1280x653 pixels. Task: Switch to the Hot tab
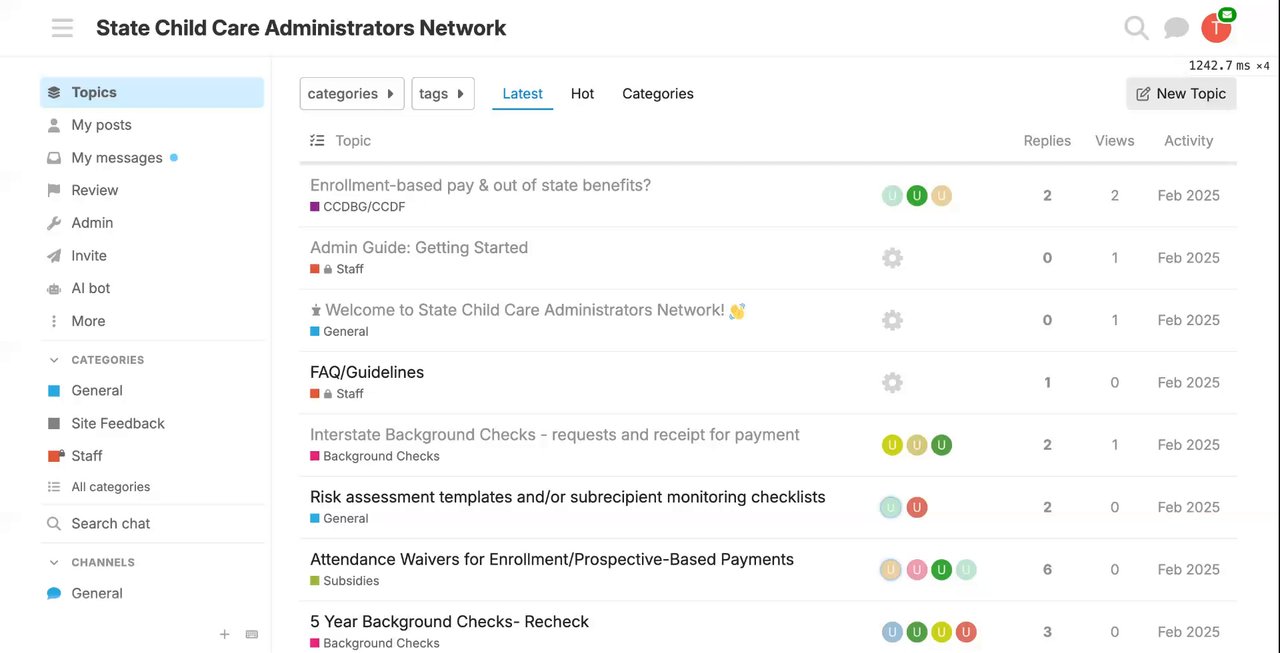coord(582,94)
